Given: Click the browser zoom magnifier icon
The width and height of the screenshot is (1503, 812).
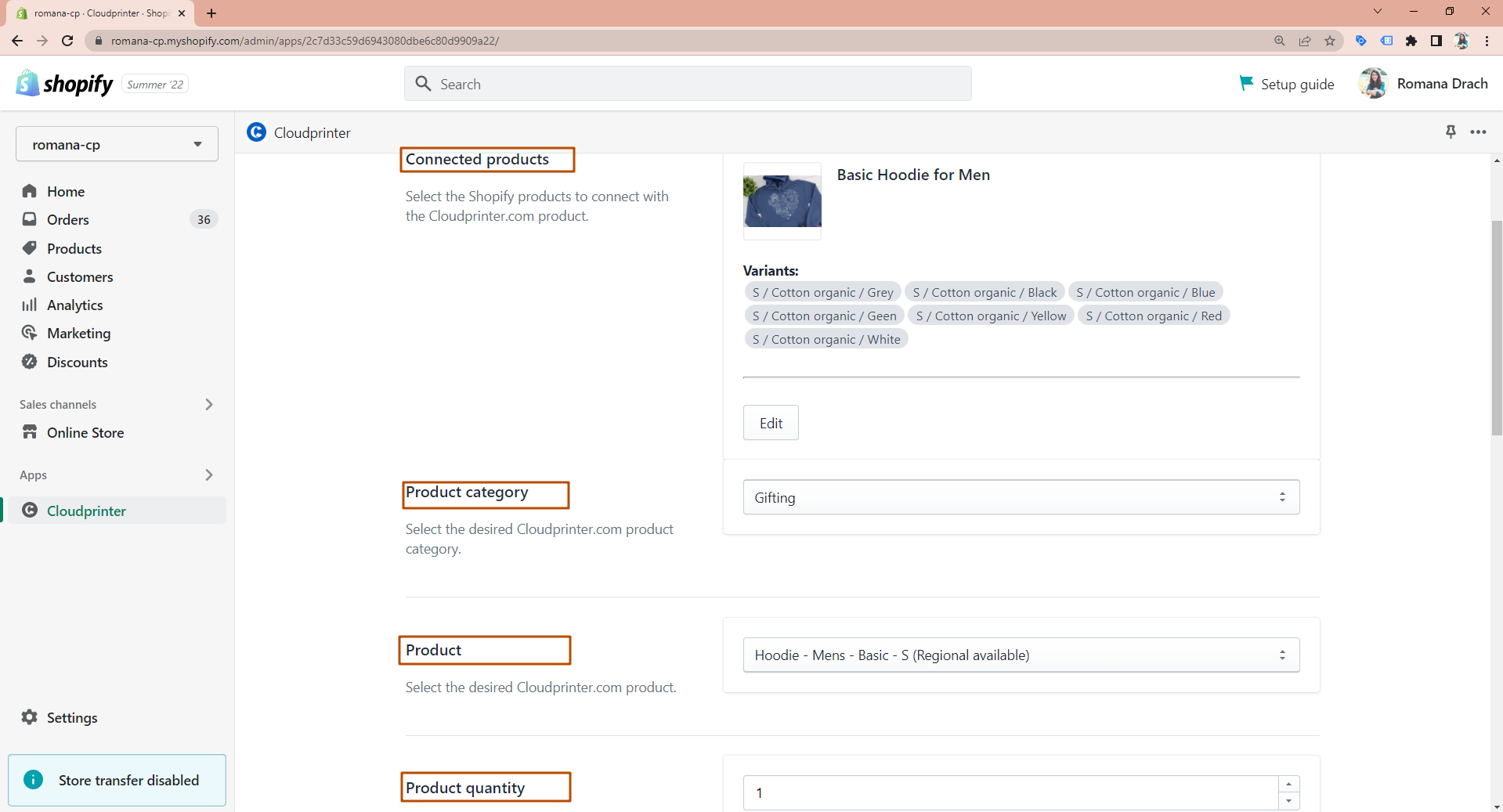Looking at the screenshot, I should coord(1280,41).
